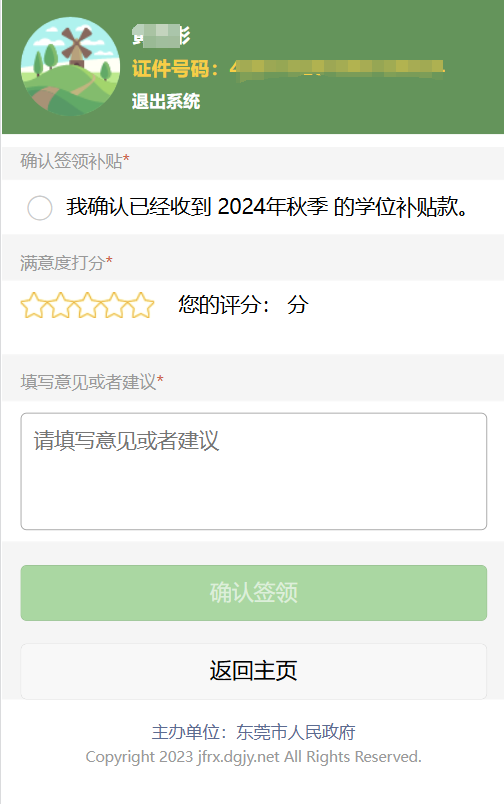The height and width of the screenshot is (804, 504).
Task: Go back with 返回主页 button
Action: [x=254, y=671]
